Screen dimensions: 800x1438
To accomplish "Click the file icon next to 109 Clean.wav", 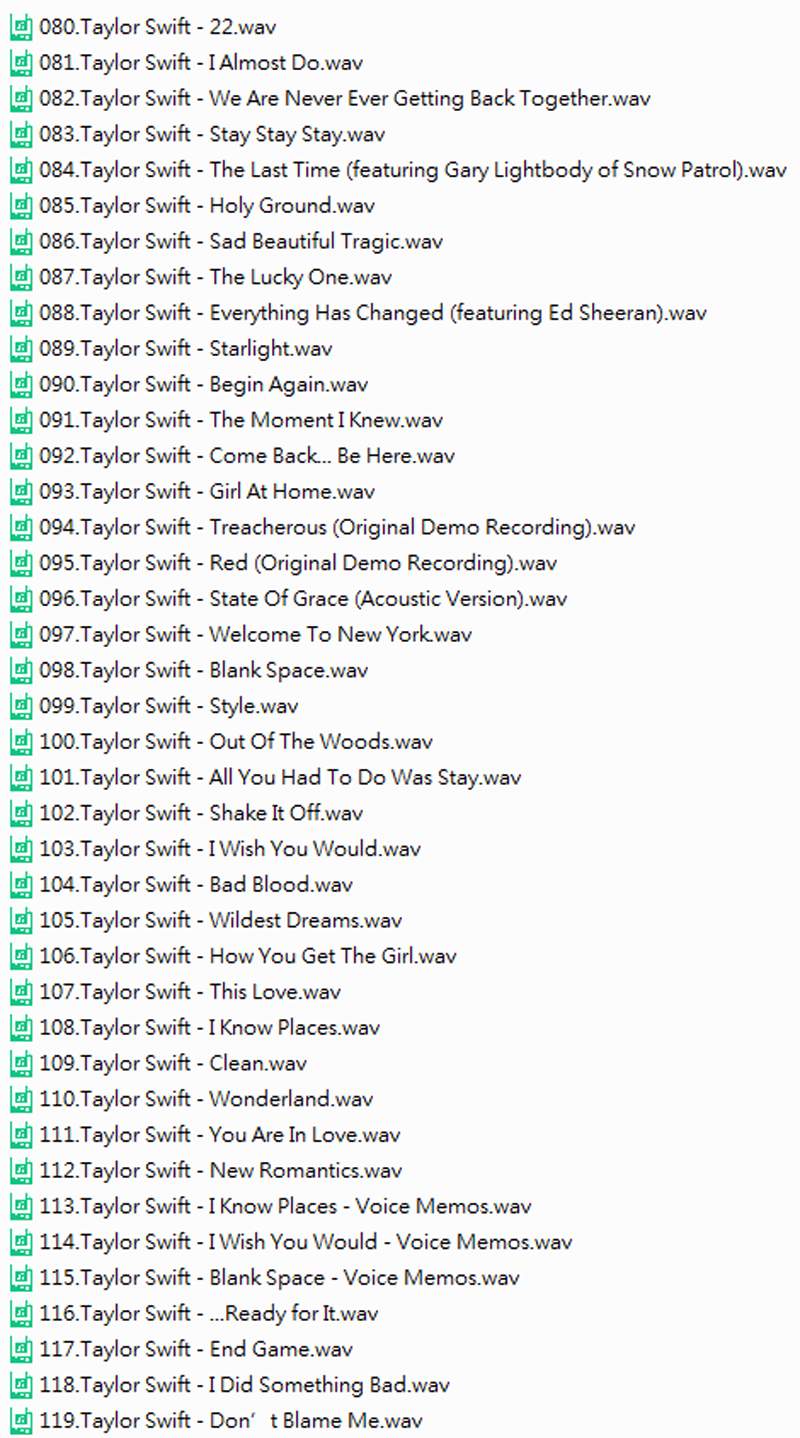I will point(20,1064).
